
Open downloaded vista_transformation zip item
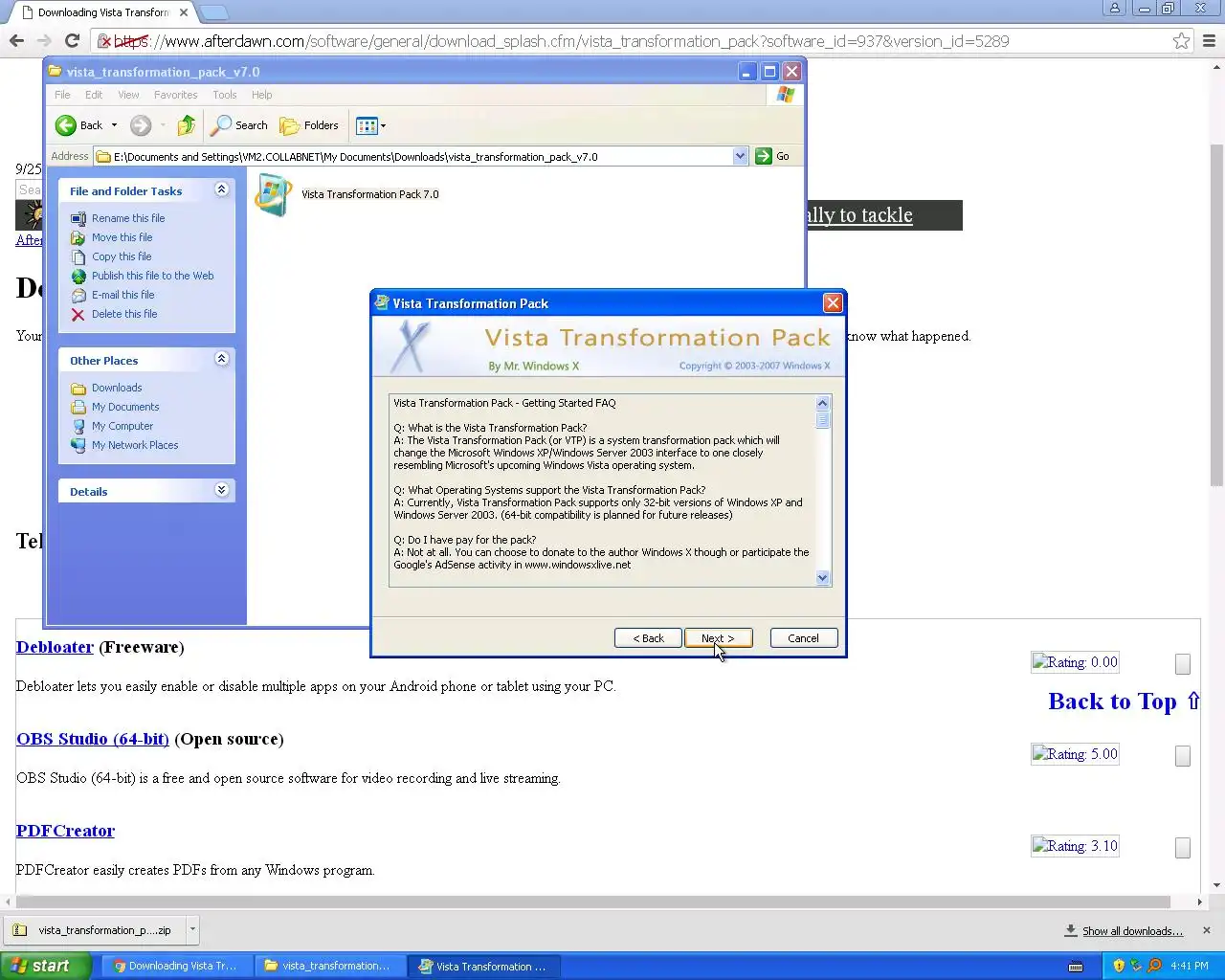[94, 930]
